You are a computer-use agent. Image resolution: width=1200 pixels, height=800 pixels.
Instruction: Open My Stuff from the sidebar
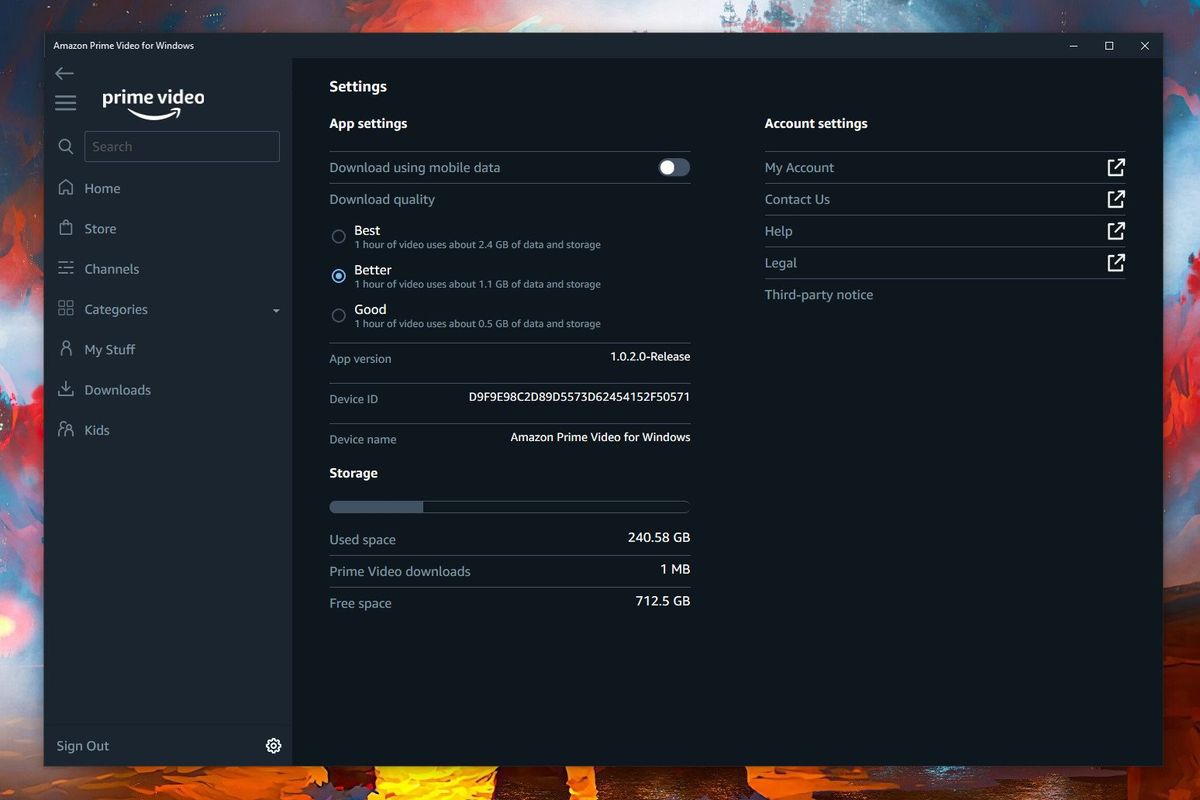click(110, 350)
